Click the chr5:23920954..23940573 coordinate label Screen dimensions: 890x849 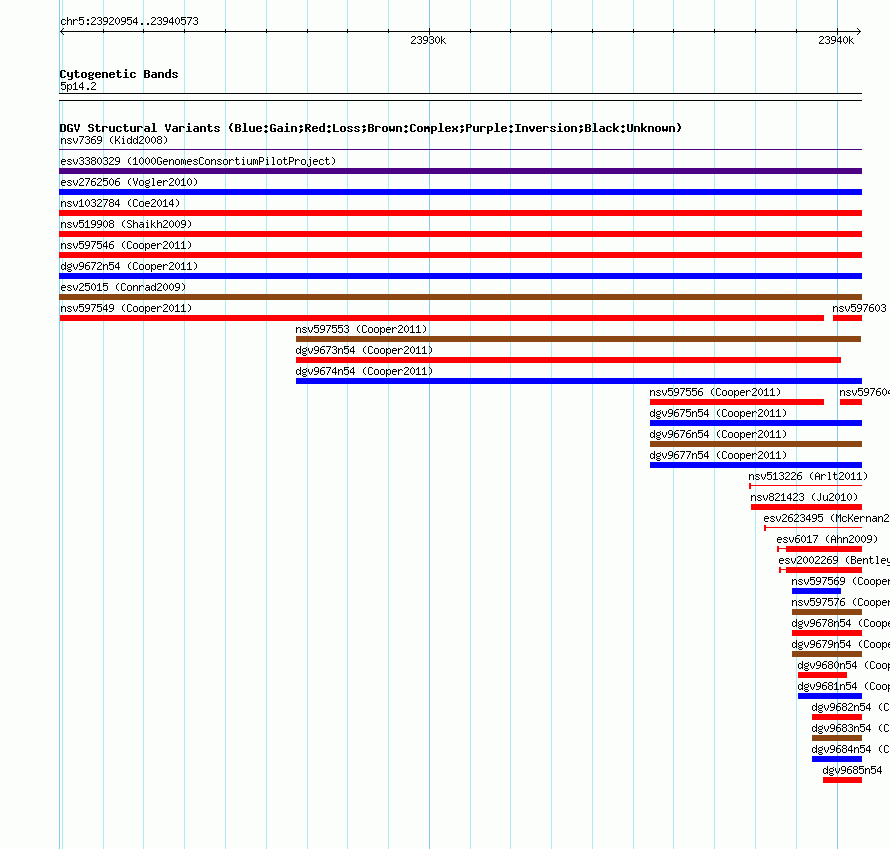[129, 21]
